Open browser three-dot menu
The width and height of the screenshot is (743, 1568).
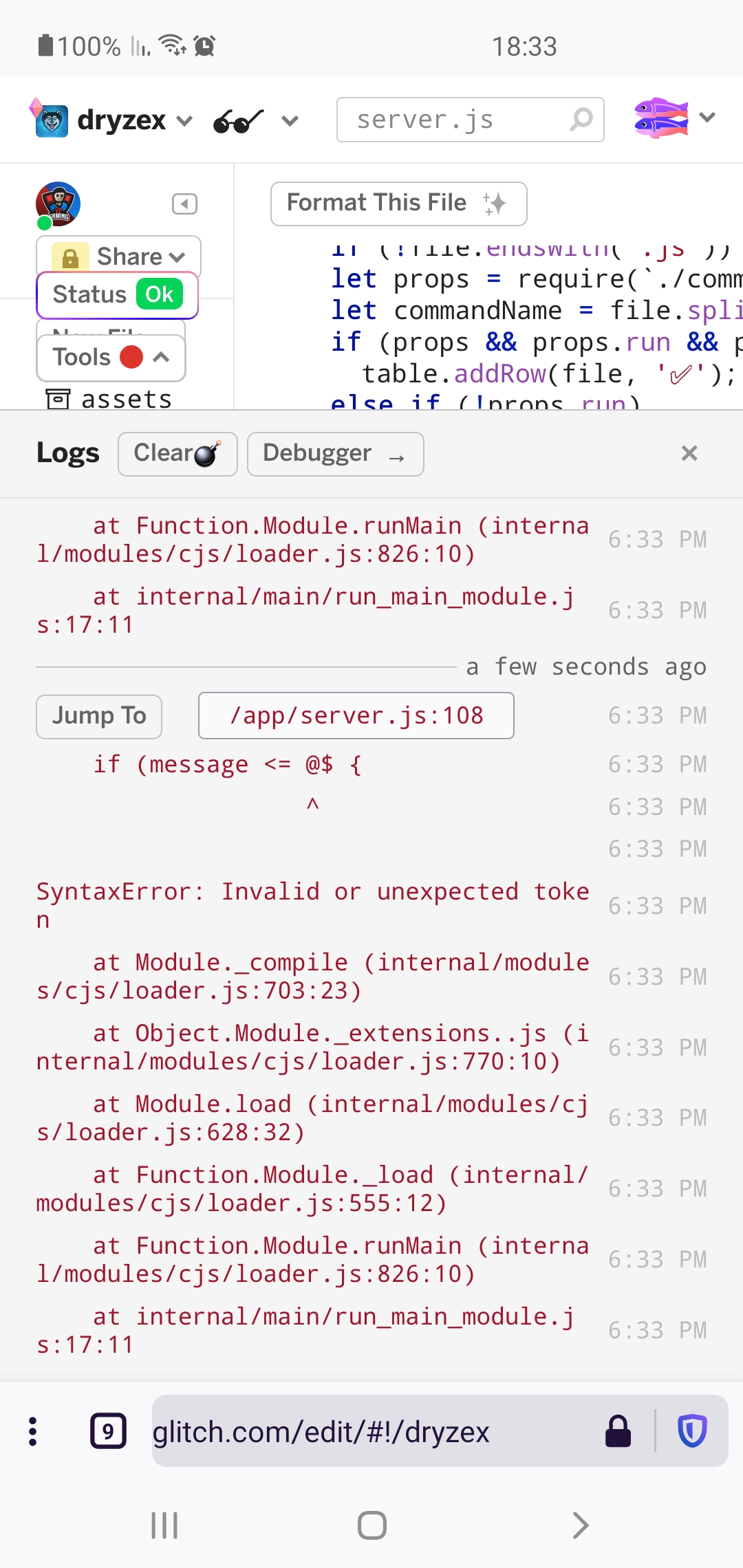(32, 1431)
